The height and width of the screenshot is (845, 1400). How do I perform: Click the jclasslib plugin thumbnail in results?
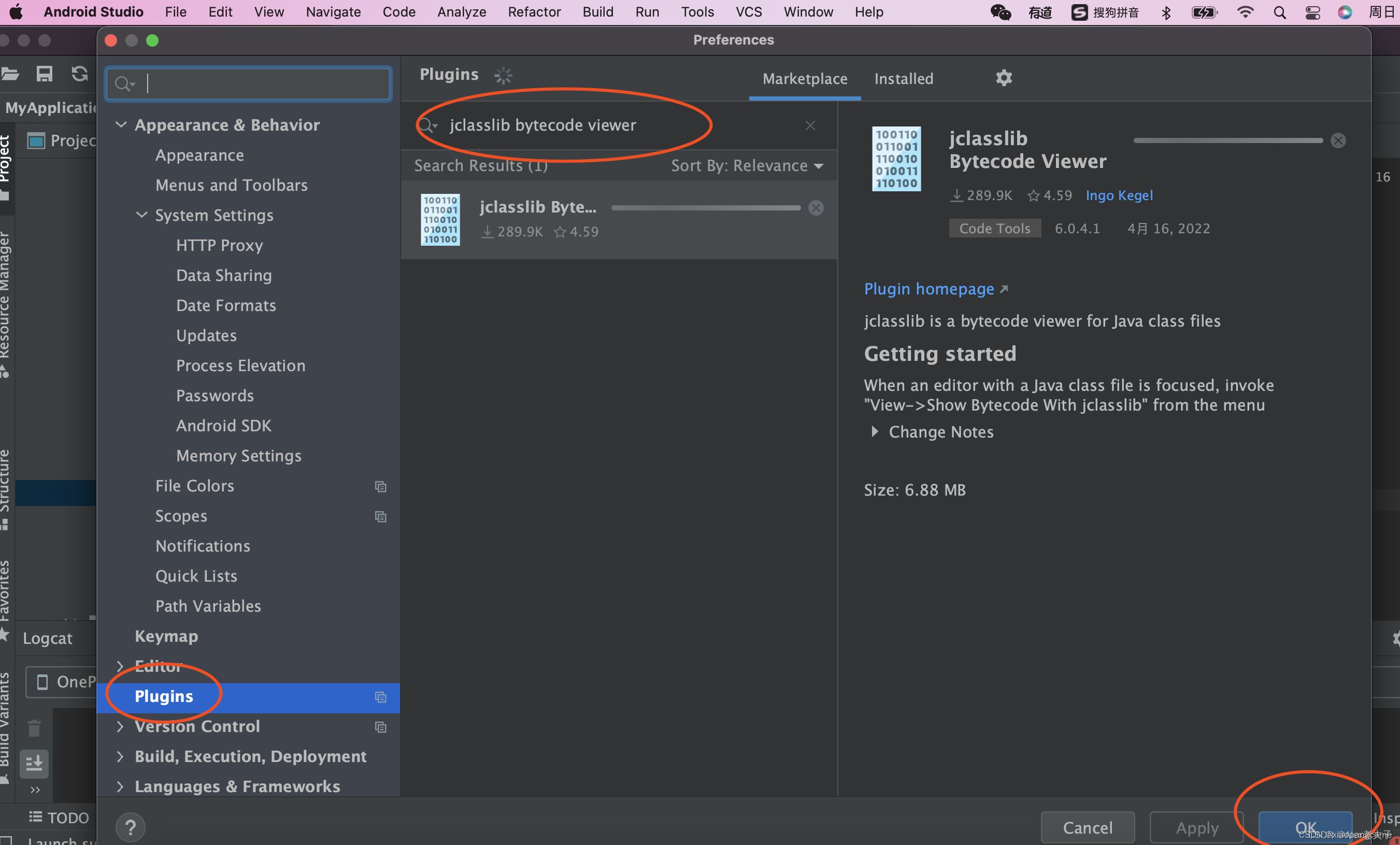[x=440, y=219]
